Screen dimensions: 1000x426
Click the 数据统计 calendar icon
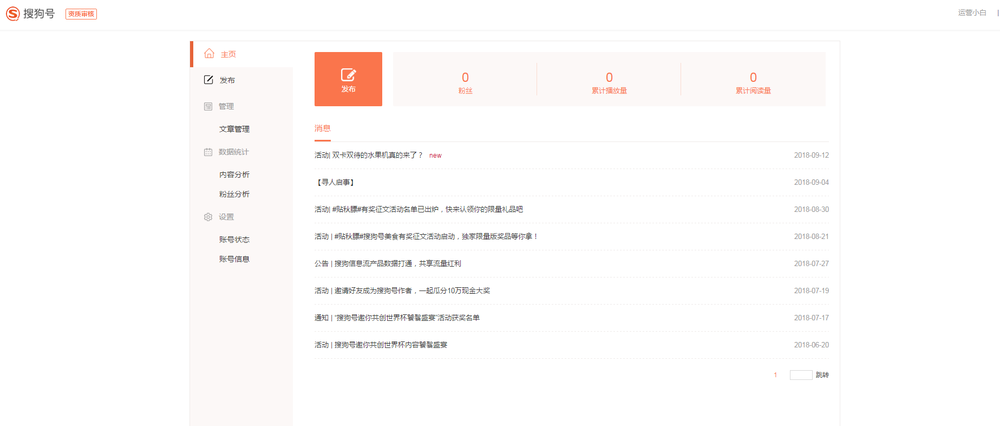click(x=208, y=152)
